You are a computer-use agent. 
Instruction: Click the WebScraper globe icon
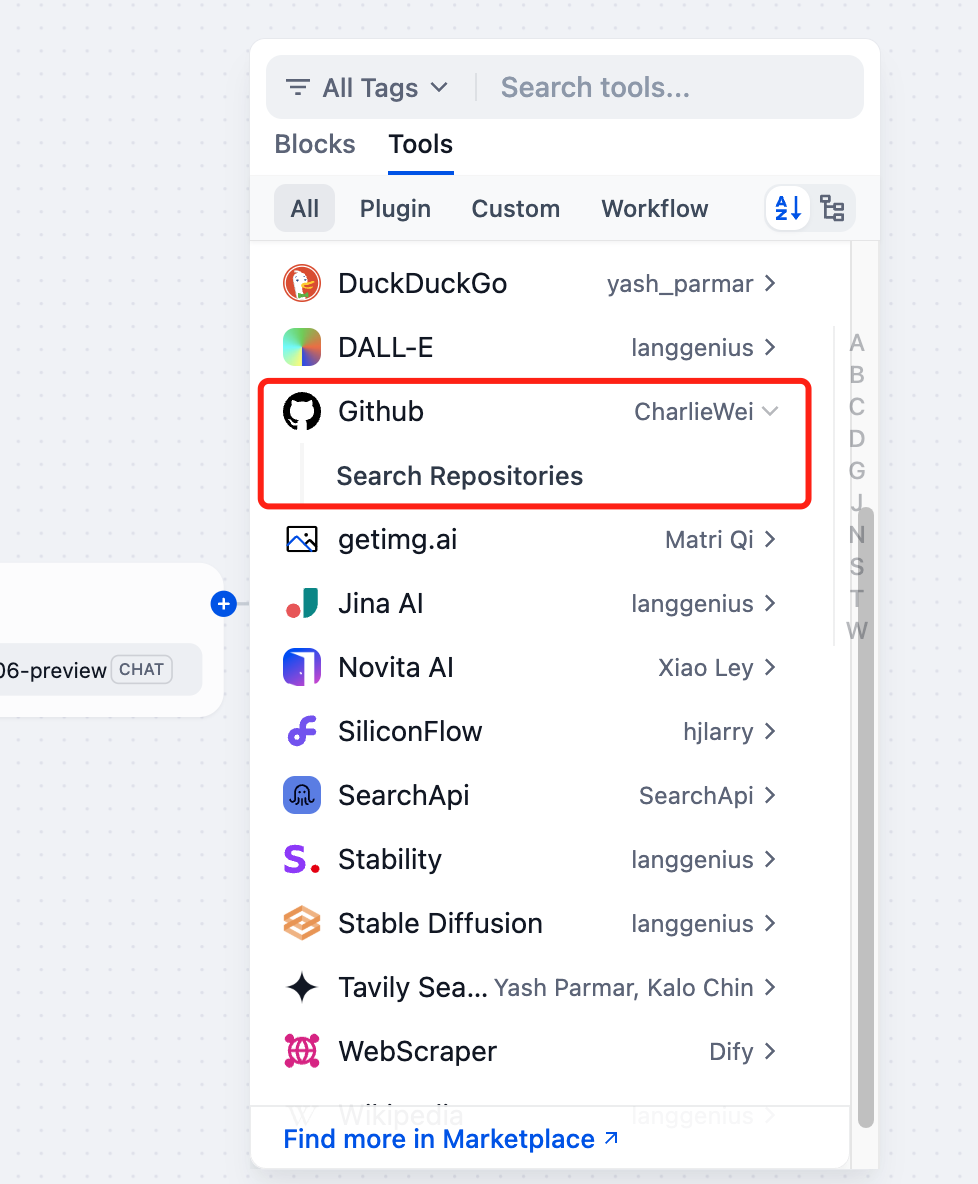(301, 1051)
